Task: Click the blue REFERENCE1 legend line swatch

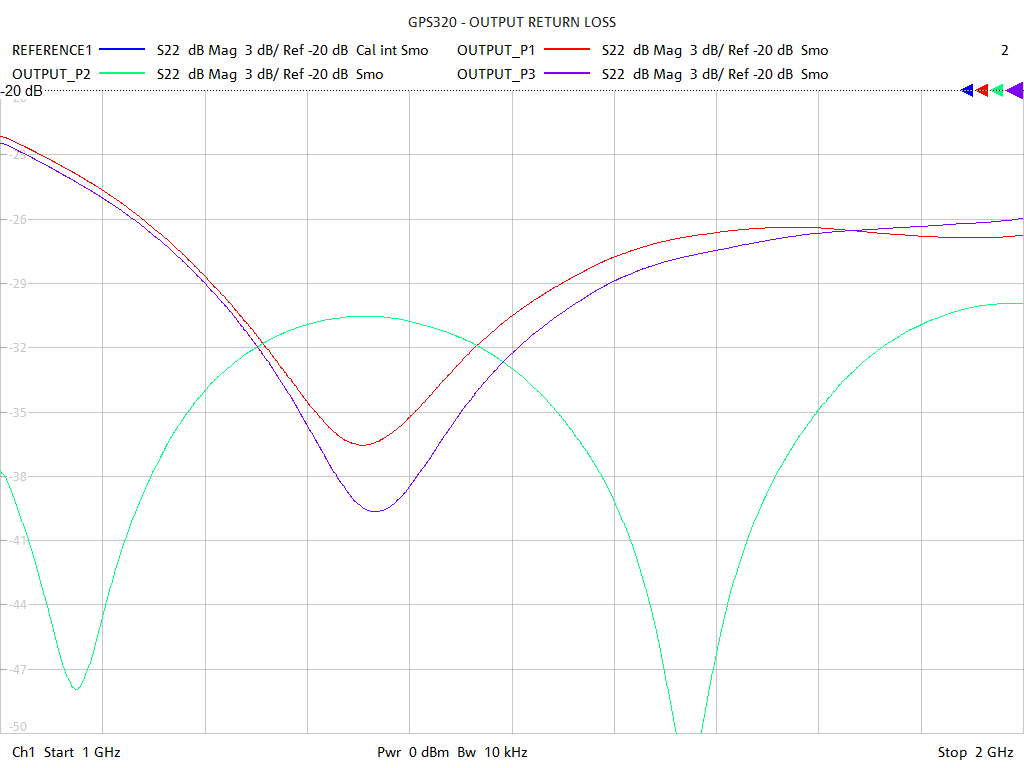Action: coord(122,50)
